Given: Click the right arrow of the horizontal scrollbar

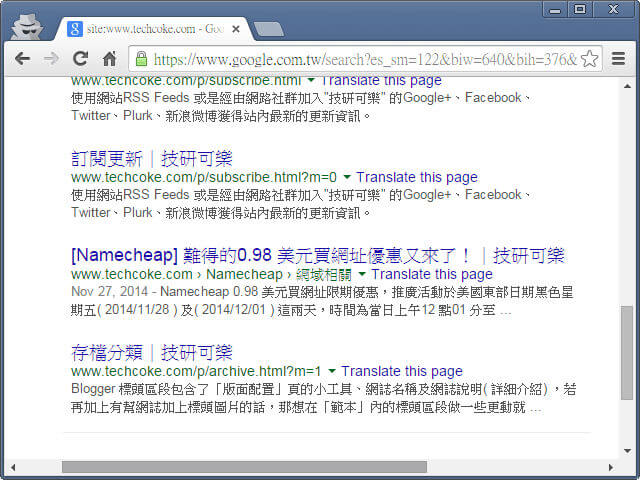Looking at the screenshot, I should [611, 467].
